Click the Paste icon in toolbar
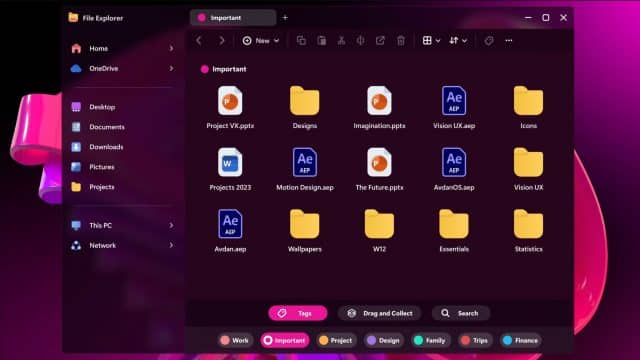 point(322,40)
